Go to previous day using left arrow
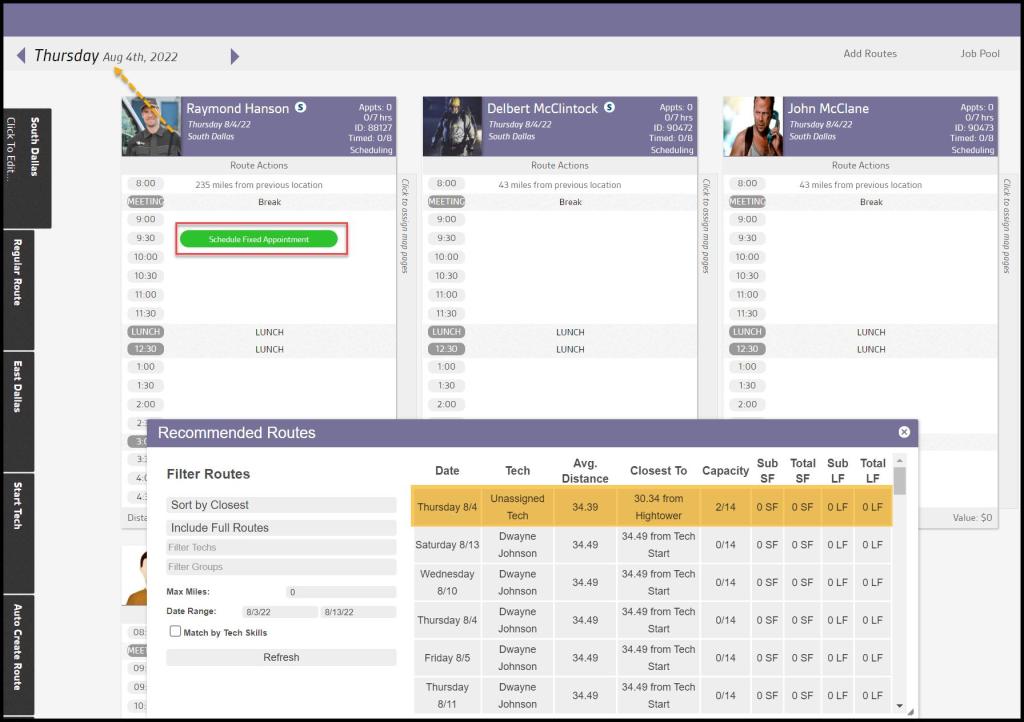The width and height of the screenshot is (1024, 722). click(21, 56)
